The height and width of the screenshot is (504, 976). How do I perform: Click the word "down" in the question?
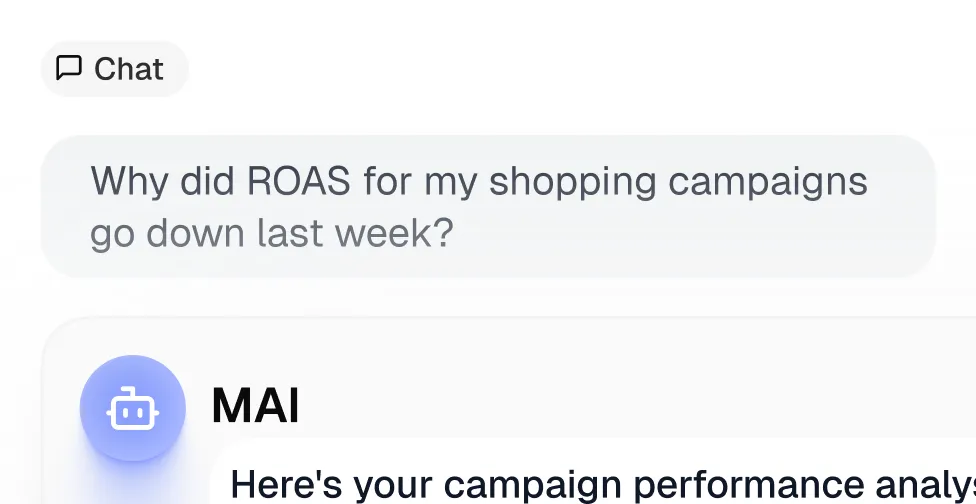pos(196,233)
